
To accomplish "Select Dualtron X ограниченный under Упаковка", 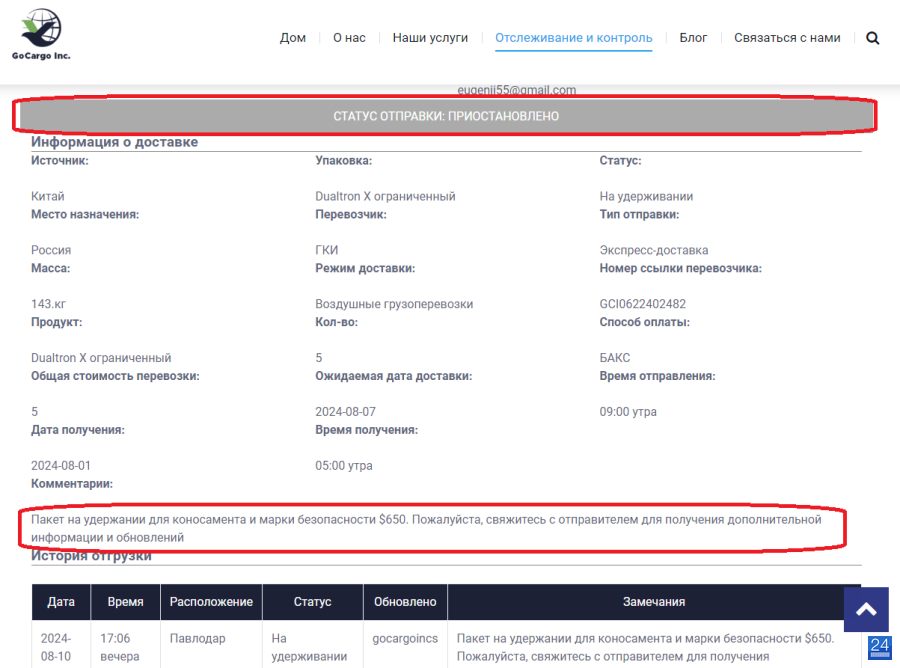I will [385, 196].
